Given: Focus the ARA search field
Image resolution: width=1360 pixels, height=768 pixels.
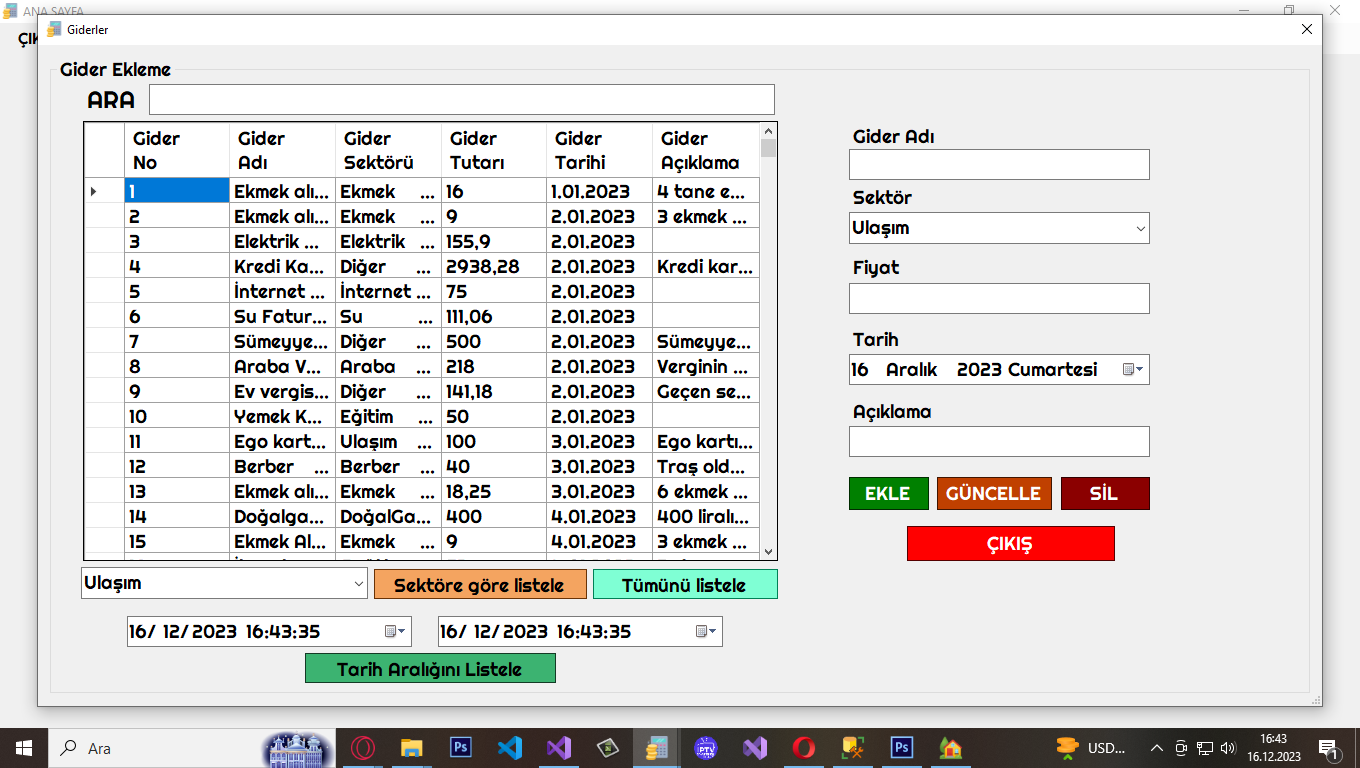Looking at the screenshot, I should [461, 100].
